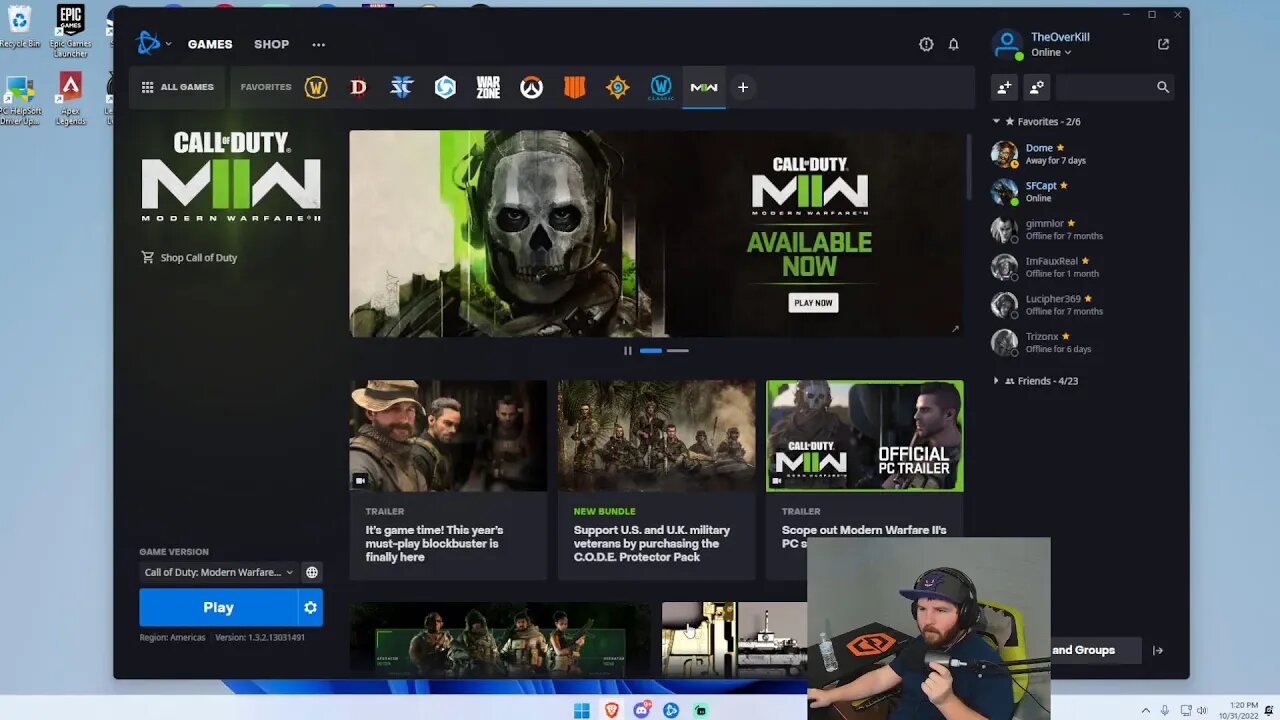This screenshot has height=720, width=1280.
Task: Select Overwatch favorite icon
Action: click(531, 87)
